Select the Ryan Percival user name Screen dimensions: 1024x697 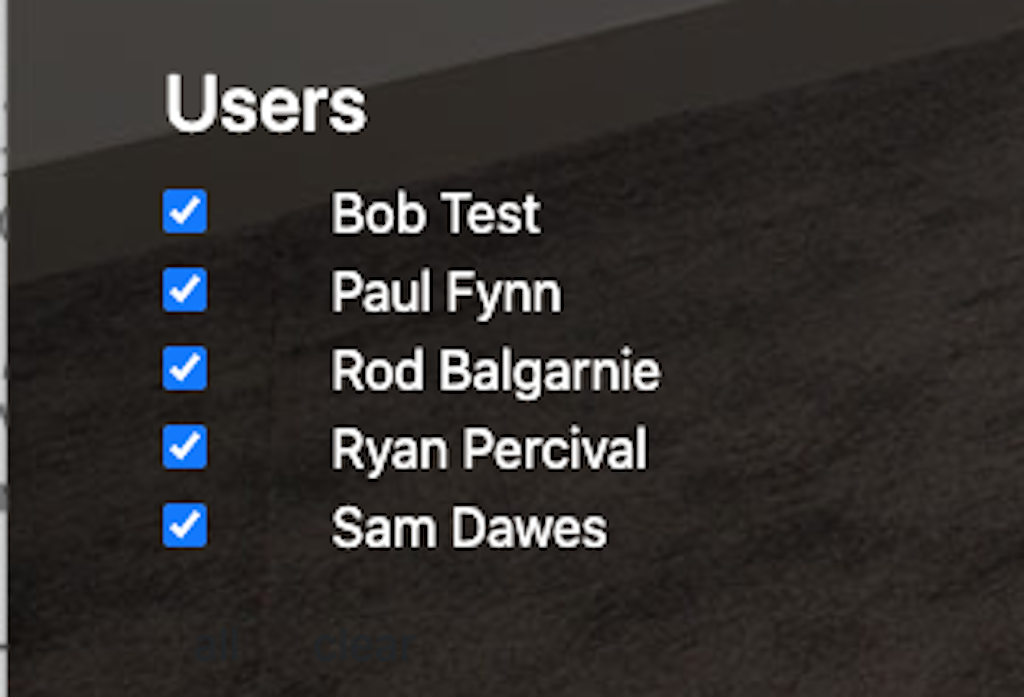[489, 449]
